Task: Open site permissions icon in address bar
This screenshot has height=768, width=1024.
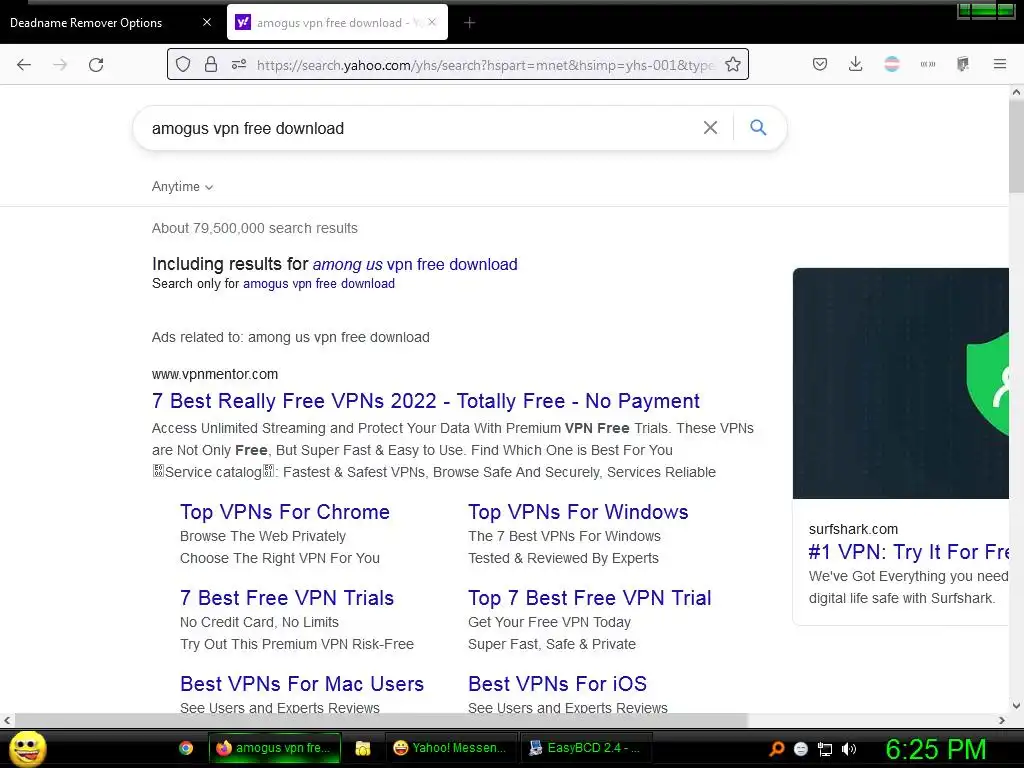Action: coord(239,64)
